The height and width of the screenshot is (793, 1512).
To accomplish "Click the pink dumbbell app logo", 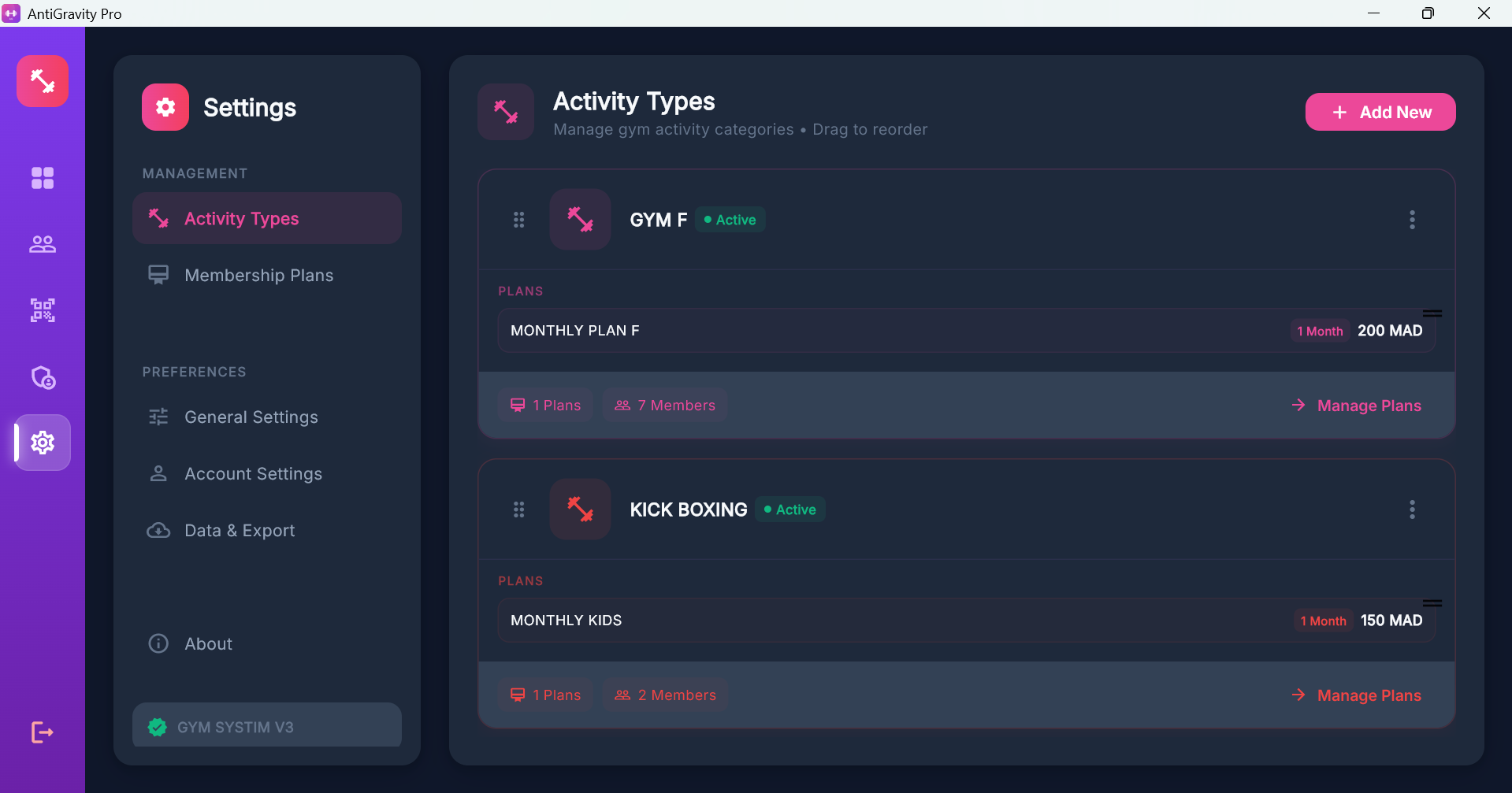I will pyautogui.click(x=43, y=81).
